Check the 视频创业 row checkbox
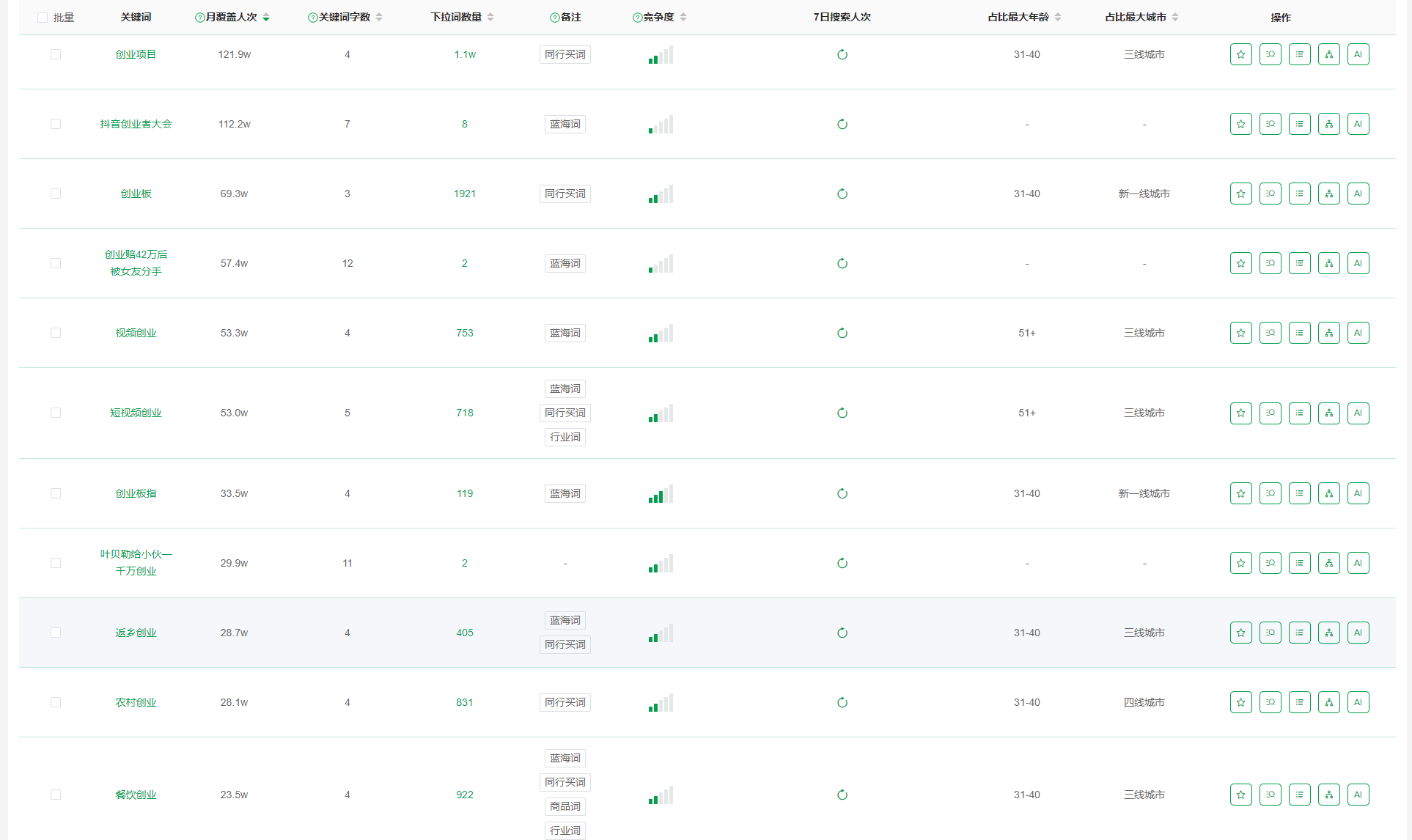The image size is (1412, 840). pyautogui.click(x=56, y=333)
